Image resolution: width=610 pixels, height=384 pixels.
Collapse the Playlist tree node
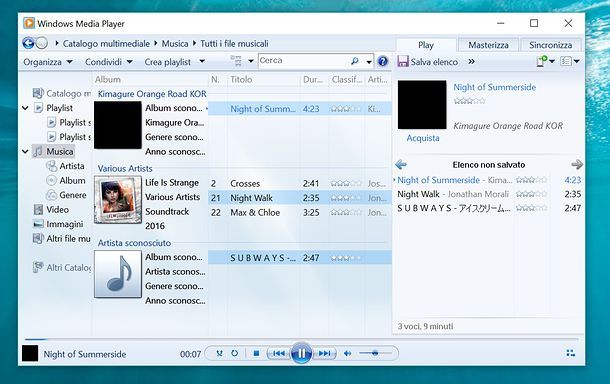tap(25, 108)
